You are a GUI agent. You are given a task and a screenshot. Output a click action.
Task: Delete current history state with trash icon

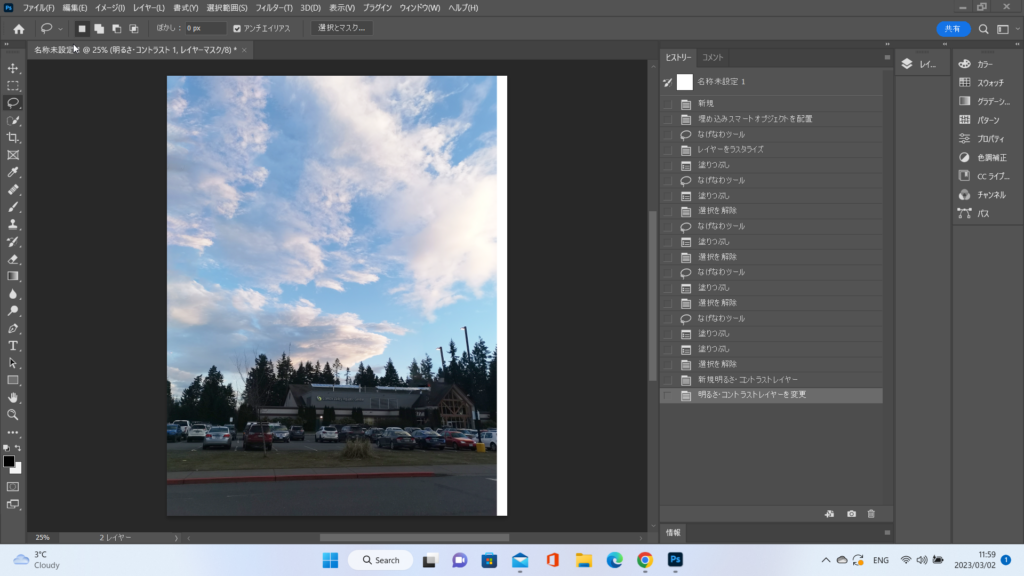click(871, 513)
